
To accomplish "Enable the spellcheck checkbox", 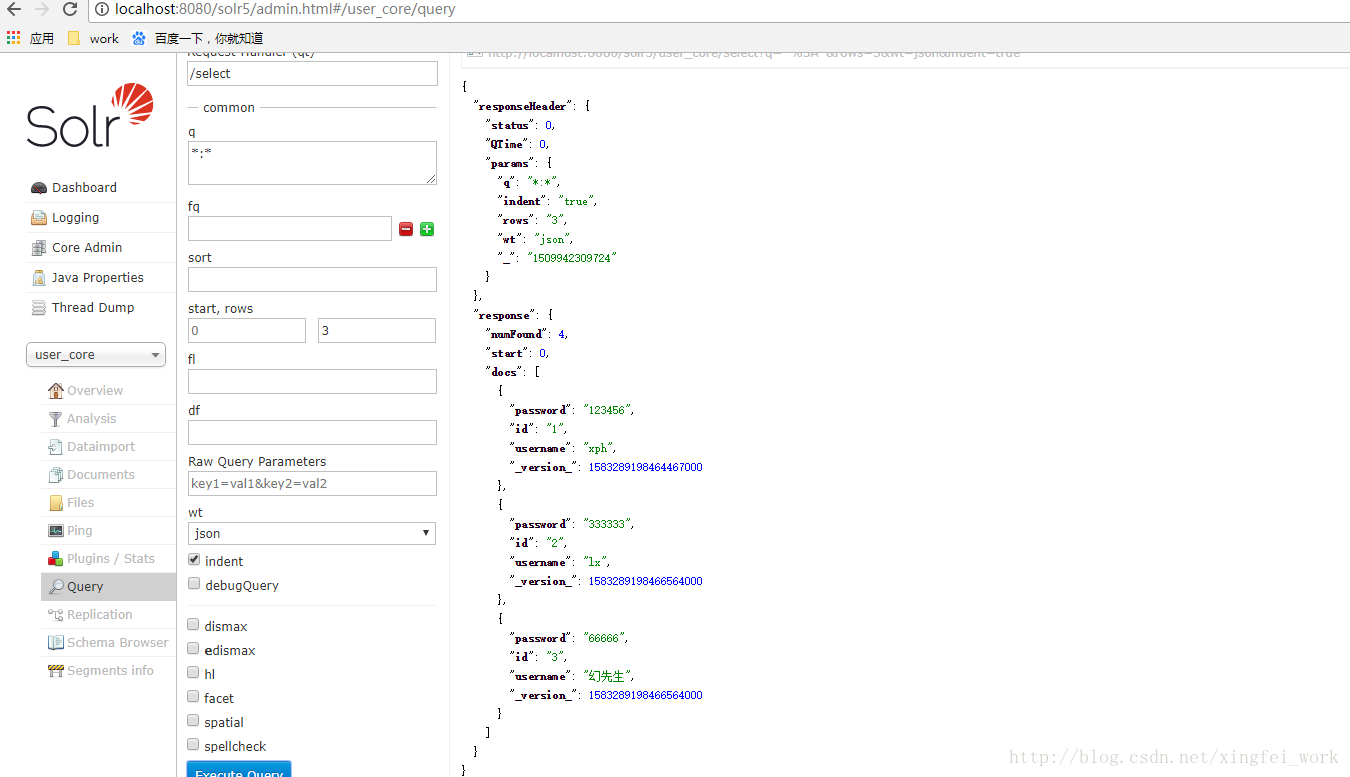I will [x=194, y=745].
